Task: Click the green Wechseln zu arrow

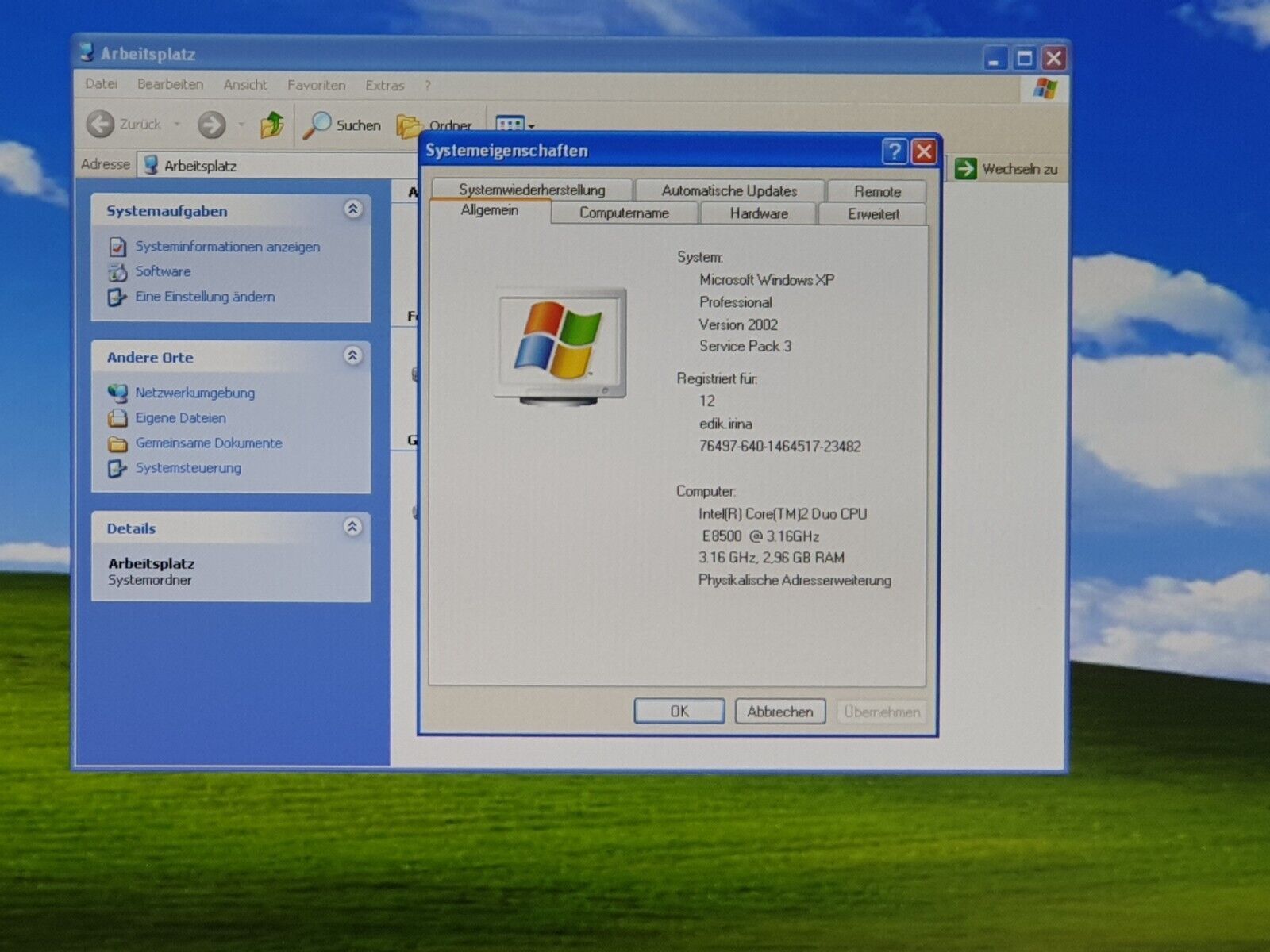Action: 966,168
